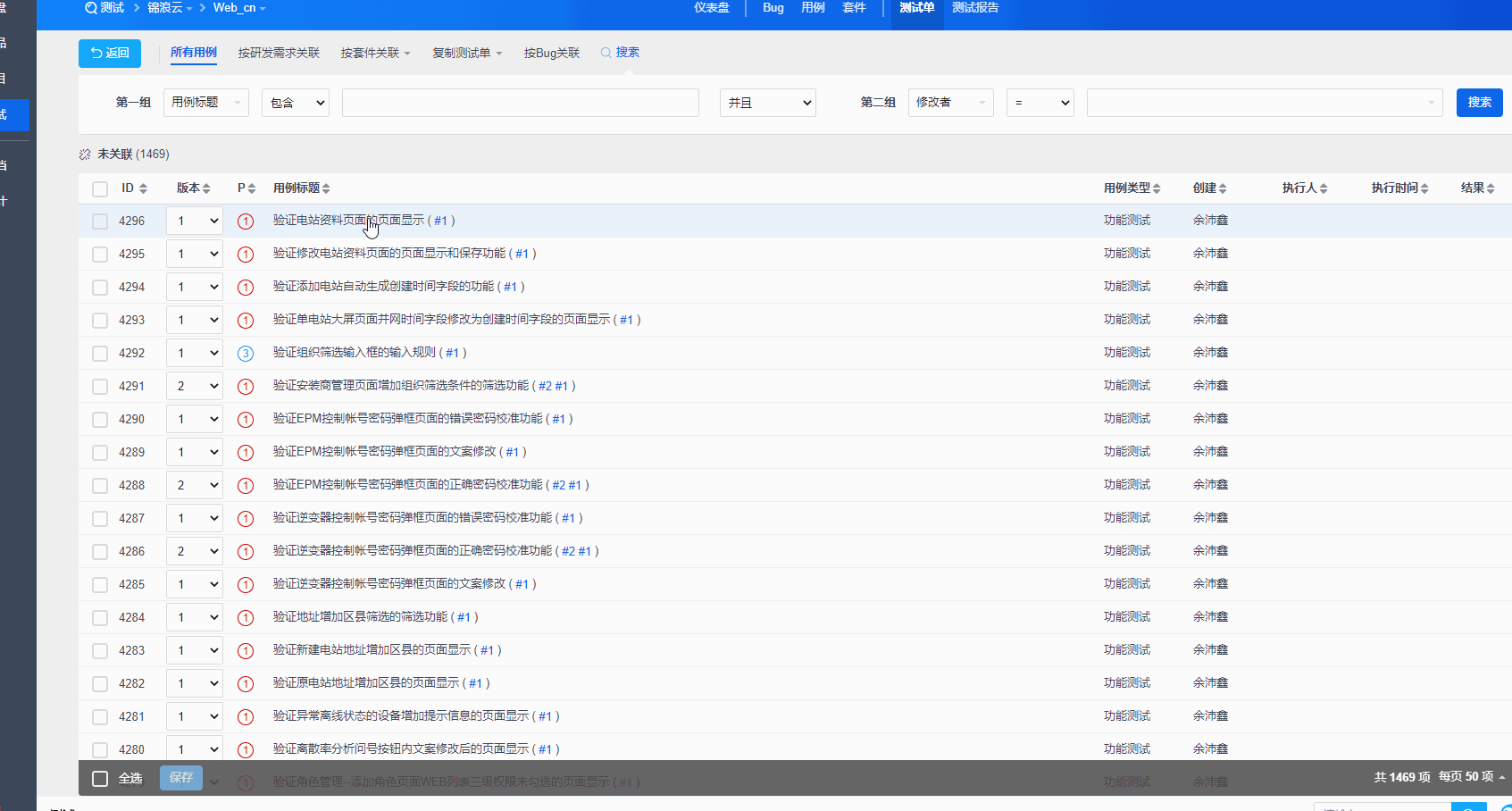Screen dimensions: 1512x811
Task: Click the 未关联 section icon
Action: click(85, 155)
